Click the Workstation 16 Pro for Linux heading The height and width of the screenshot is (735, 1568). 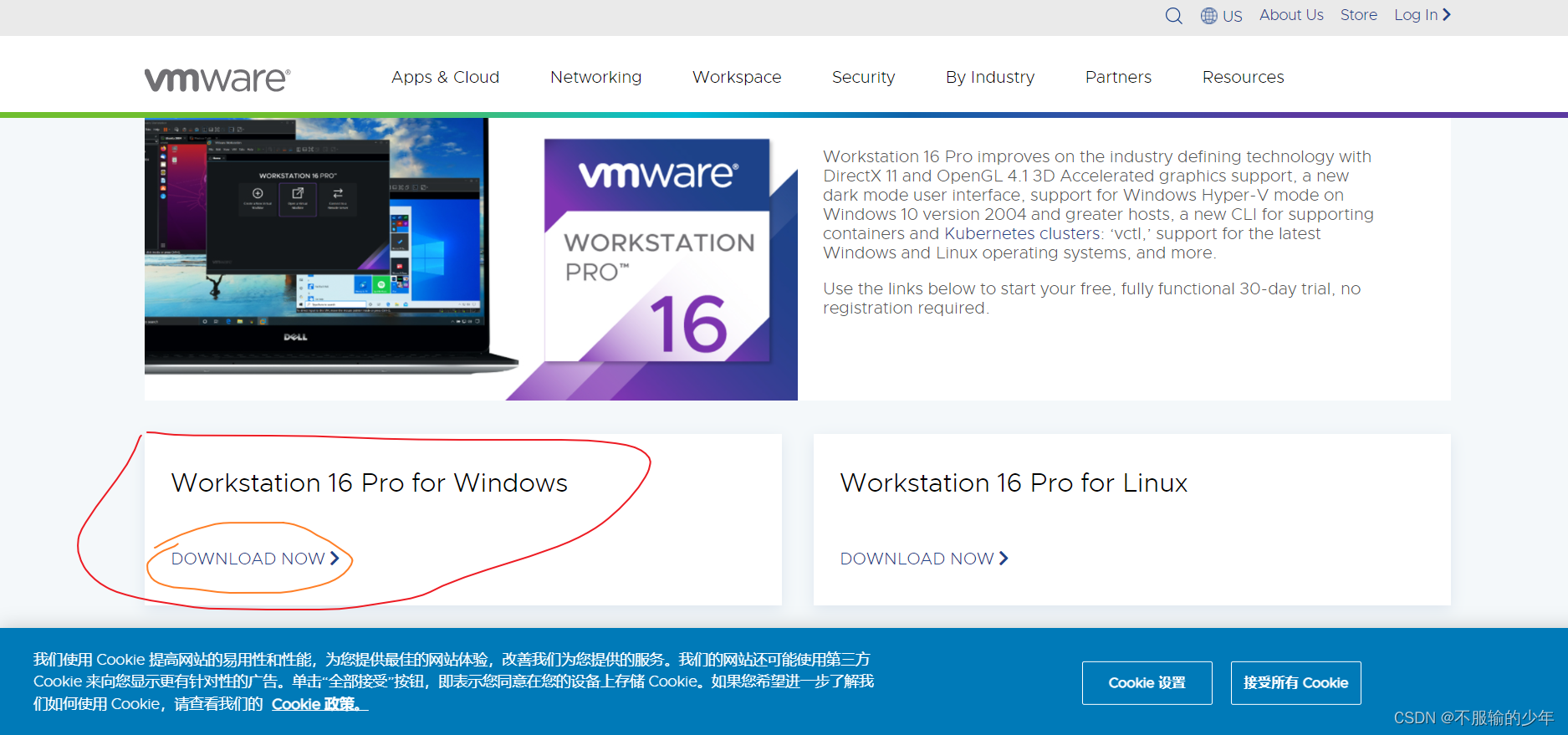click(x=1014, y=482)
